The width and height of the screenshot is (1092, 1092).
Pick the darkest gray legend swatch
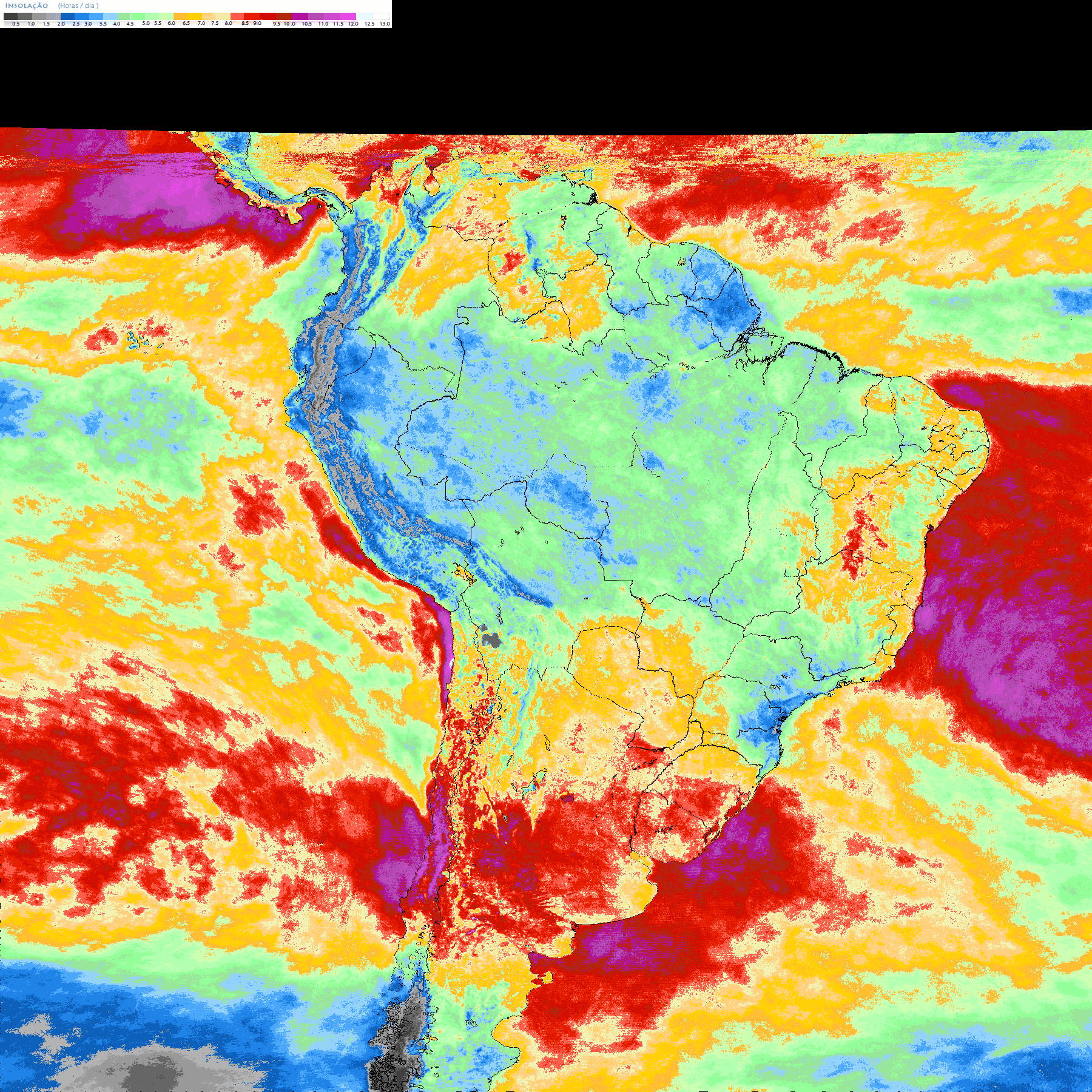pyautogui.click(x=10, y=16)
